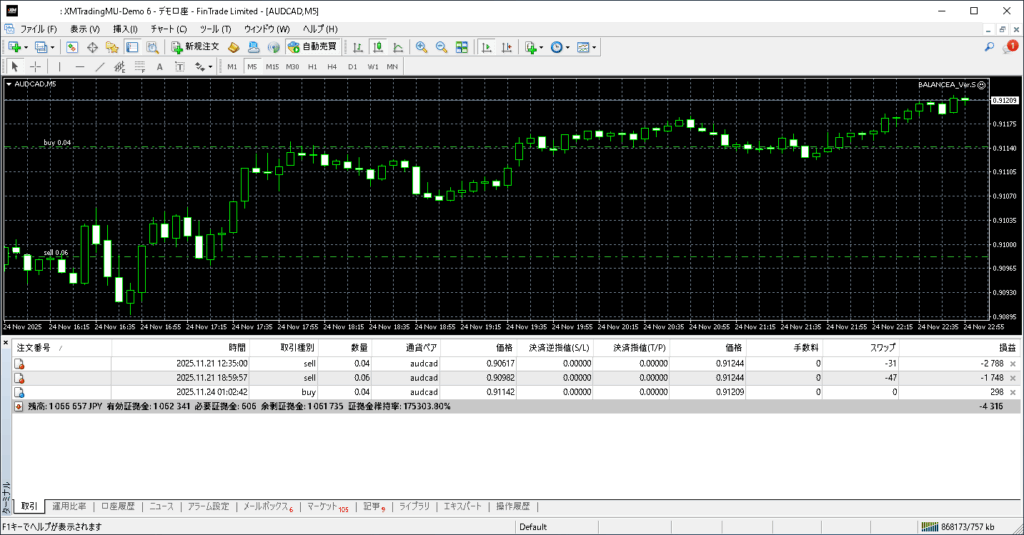Select the text label 'A' tool
1024x535 pixels.
pos(159,67)
